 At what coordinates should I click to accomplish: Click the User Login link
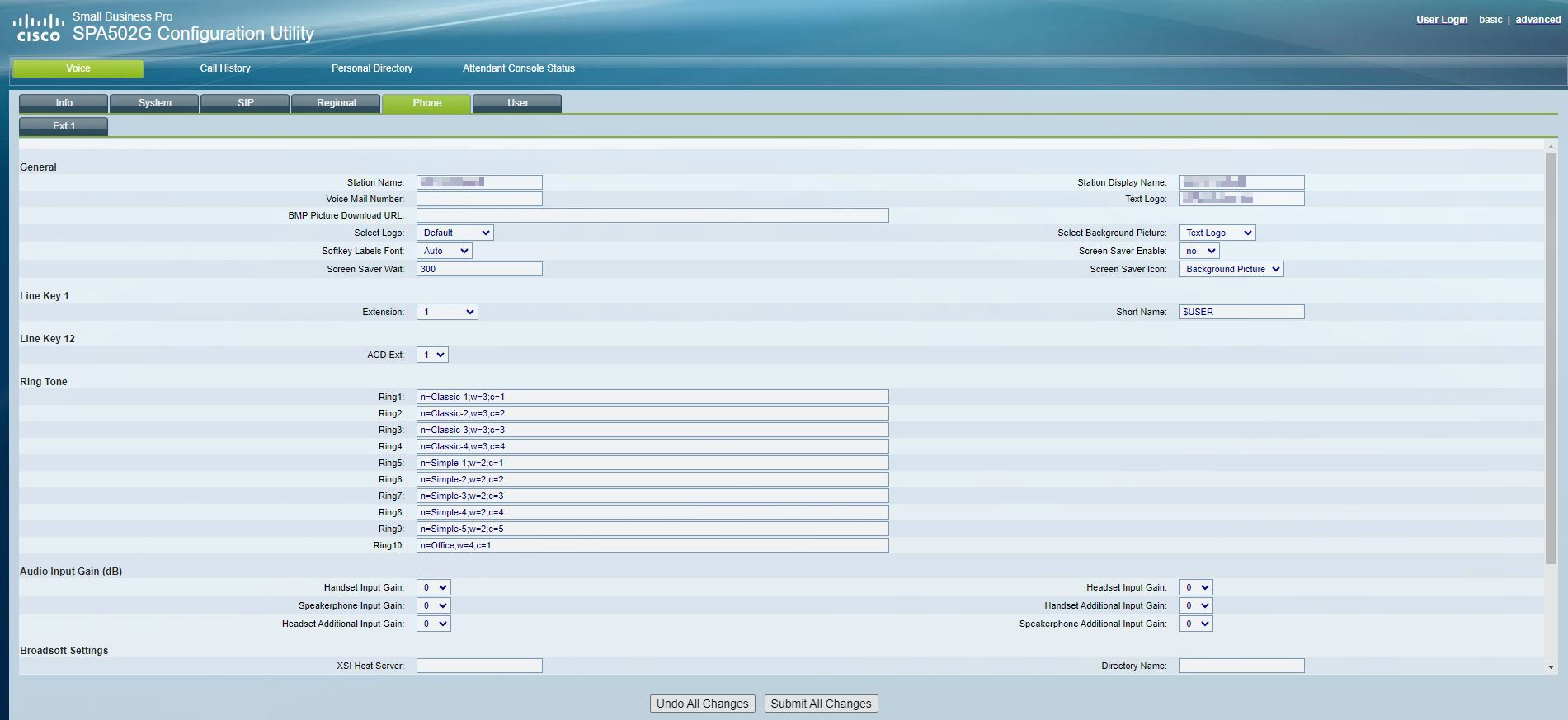click(x=1441, y=20)
